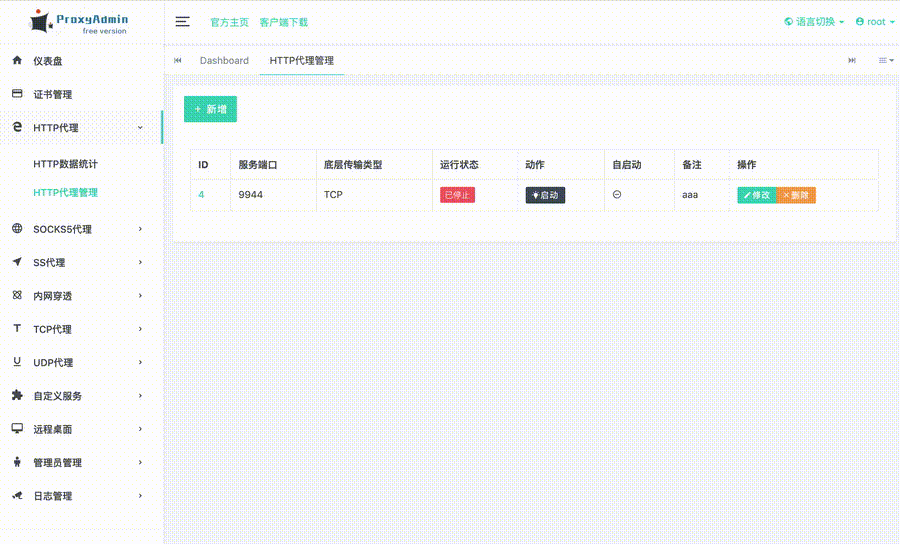Switch to the Dashboard tab
Viewport: 900px width, 544px height.
pyautogui.click(x=224, y=60)
